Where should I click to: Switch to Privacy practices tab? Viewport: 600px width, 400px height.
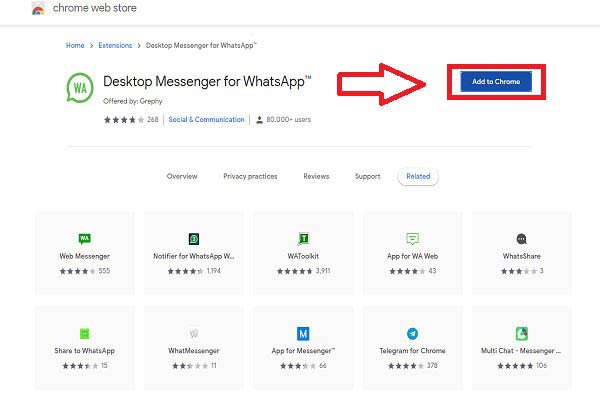coord(250,176)
